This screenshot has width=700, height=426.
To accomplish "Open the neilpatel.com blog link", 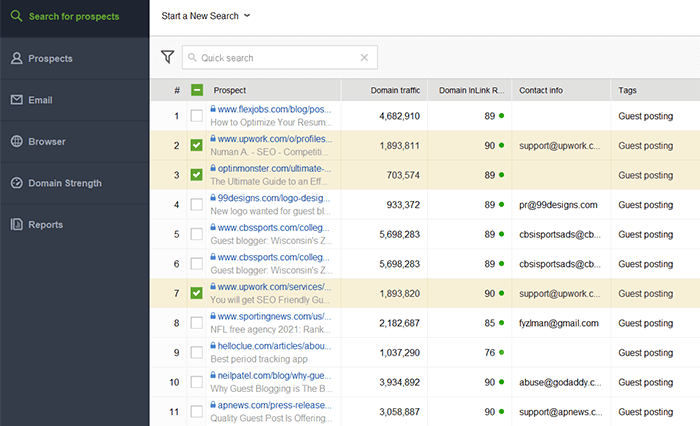I will pos(274,374).
